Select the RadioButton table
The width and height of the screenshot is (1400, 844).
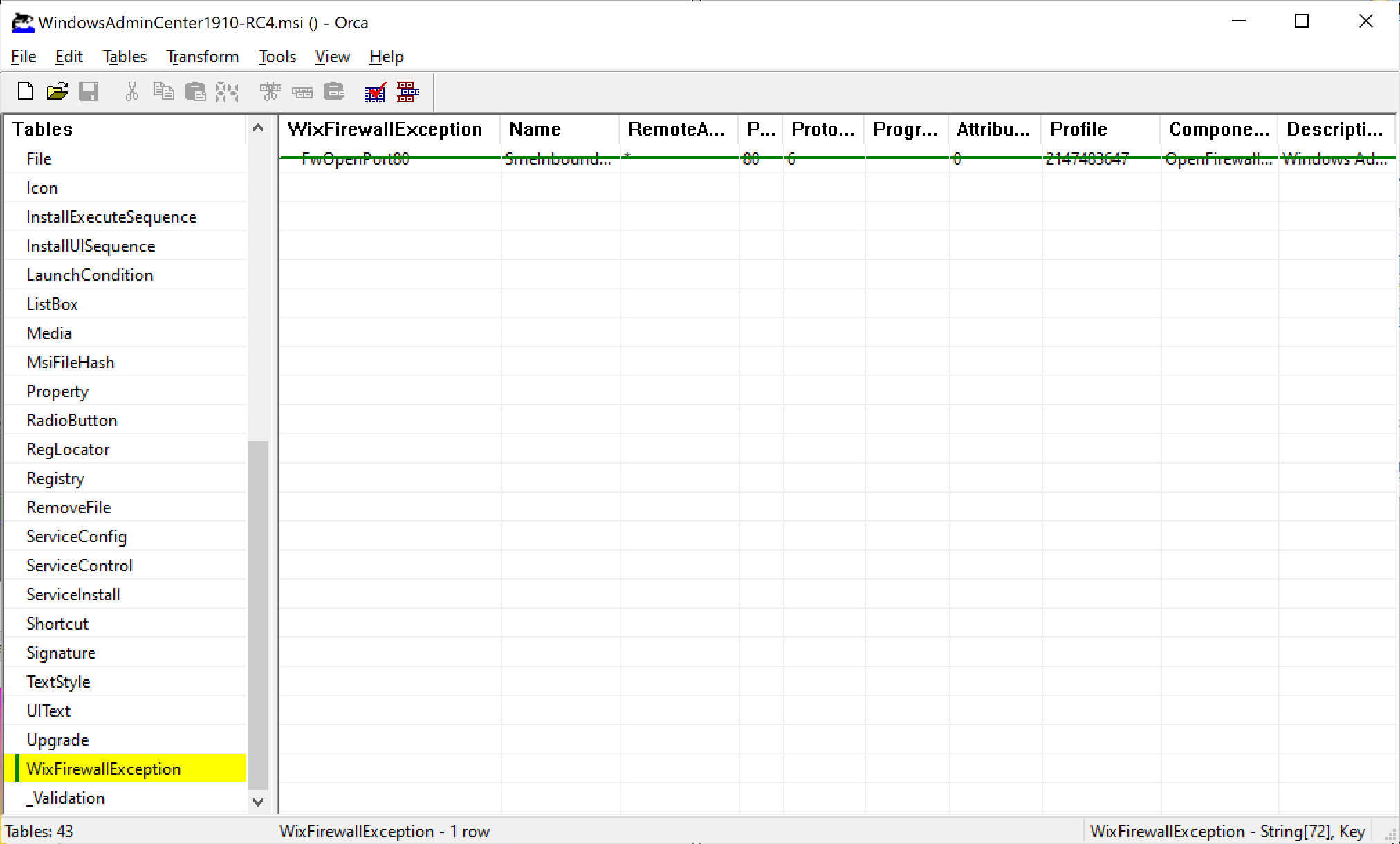pyautogui.click(x=126, y=420)
